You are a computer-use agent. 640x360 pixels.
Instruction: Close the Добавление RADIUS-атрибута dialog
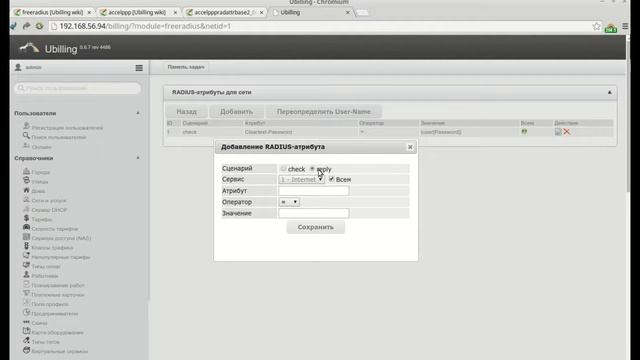(410, 147)
